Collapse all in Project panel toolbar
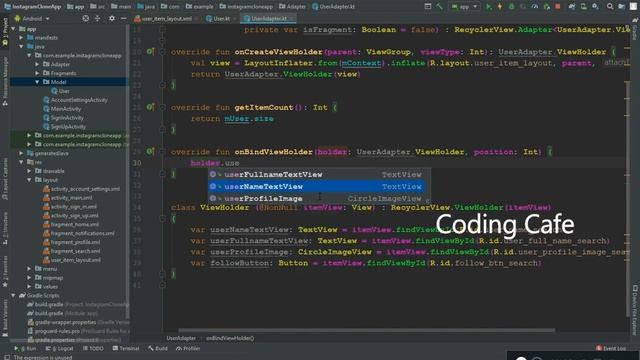The image size is (640, 360). 98,18
